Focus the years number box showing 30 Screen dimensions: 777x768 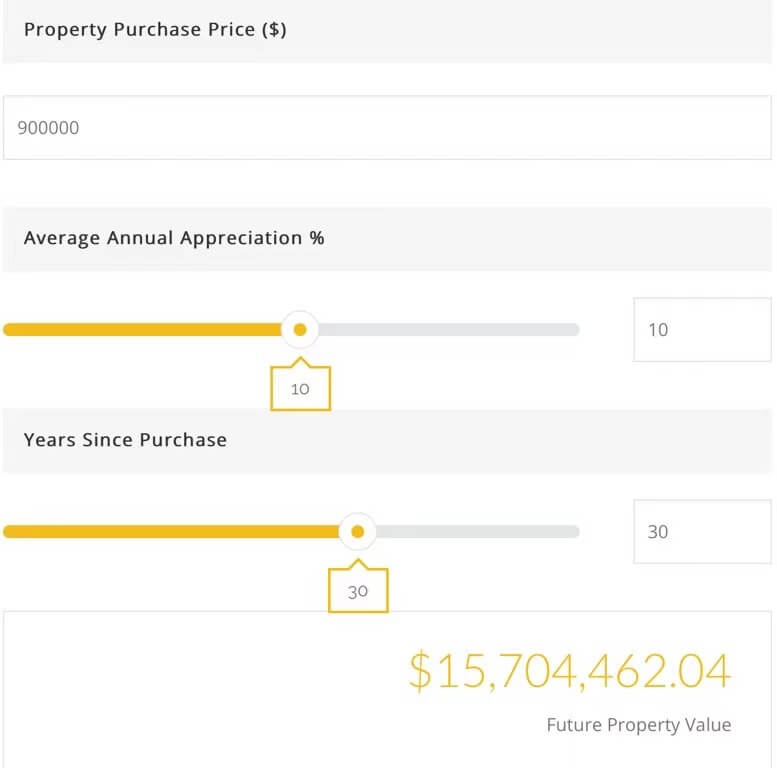[x=701, y=532]
